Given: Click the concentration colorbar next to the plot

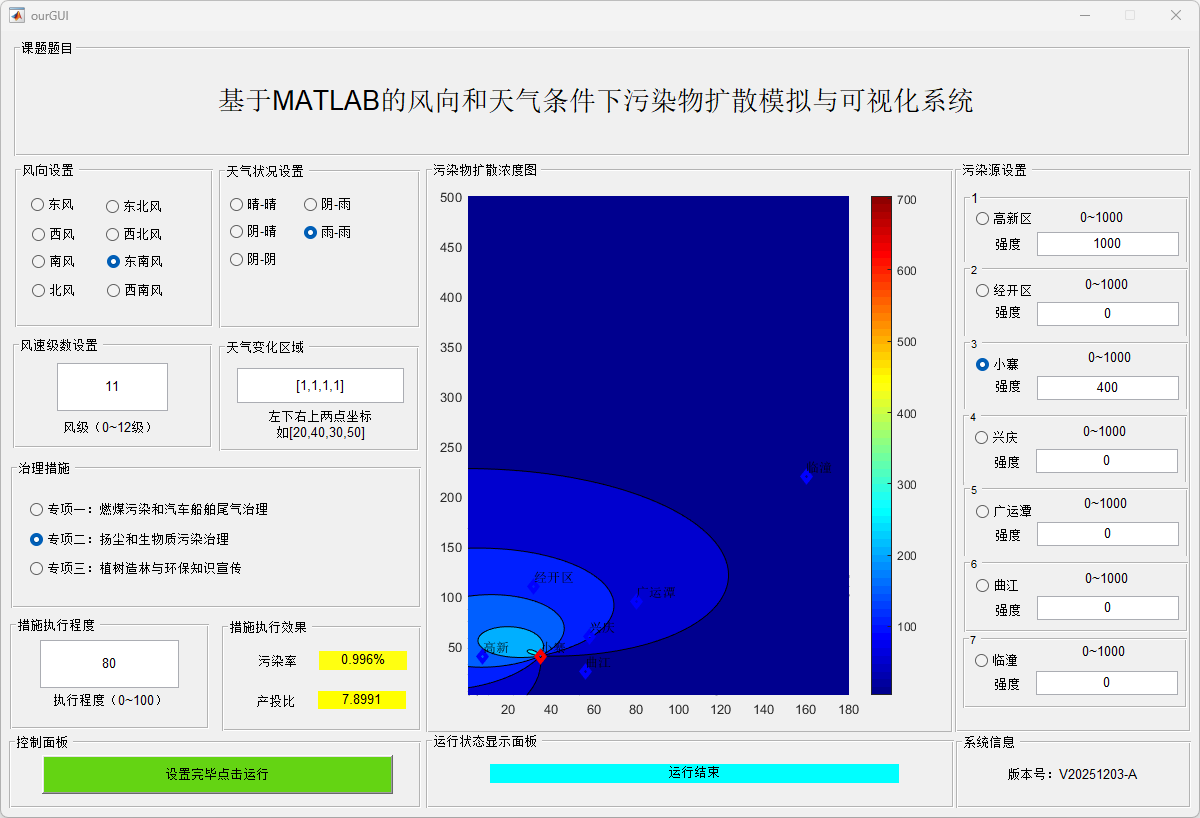Looking at the screenshot, I should pos(880,445).
